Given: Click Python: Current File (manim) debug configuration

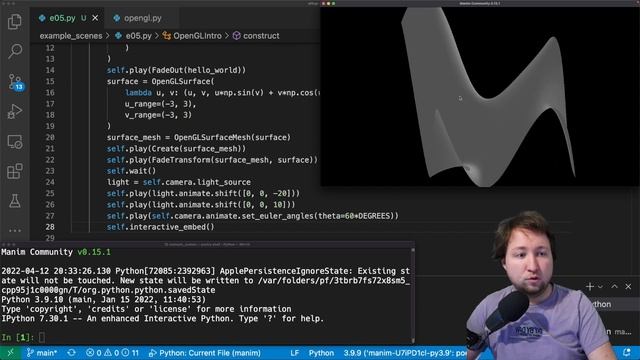Looking at the screenshot, I should tap(204, 353).
